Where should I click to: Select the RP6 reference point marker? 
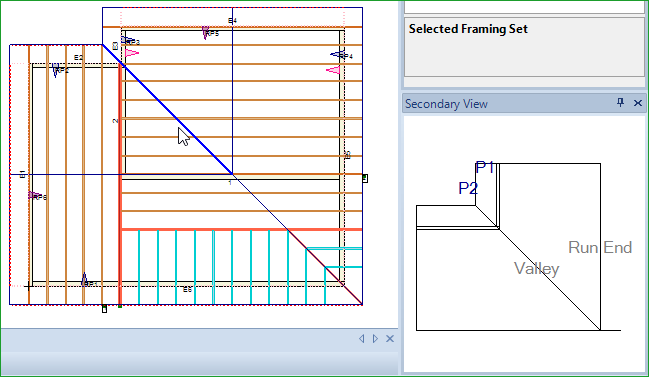click(34, 195)
